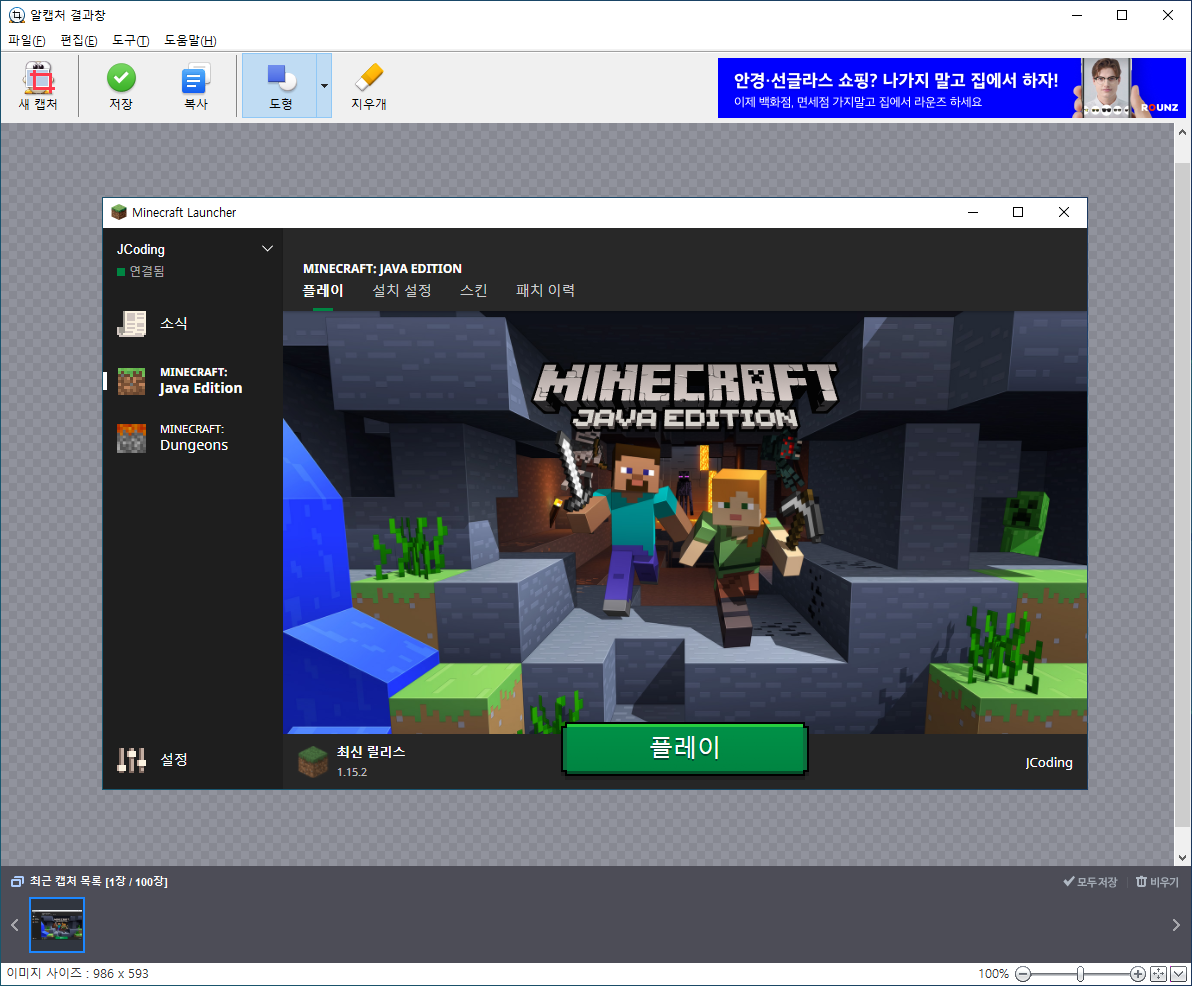Screen dimensions: 1192x986
Task: Switch to the 스킨 tab
Action: click(x=474, y=290)
